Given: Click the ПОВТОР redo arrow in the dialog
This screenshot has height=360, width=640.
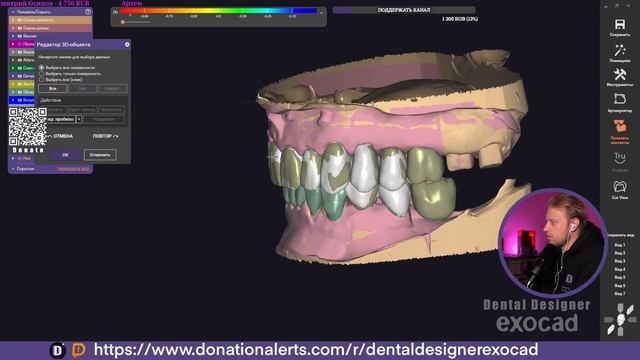Looking at the screenshot, I should coord(105,136).
